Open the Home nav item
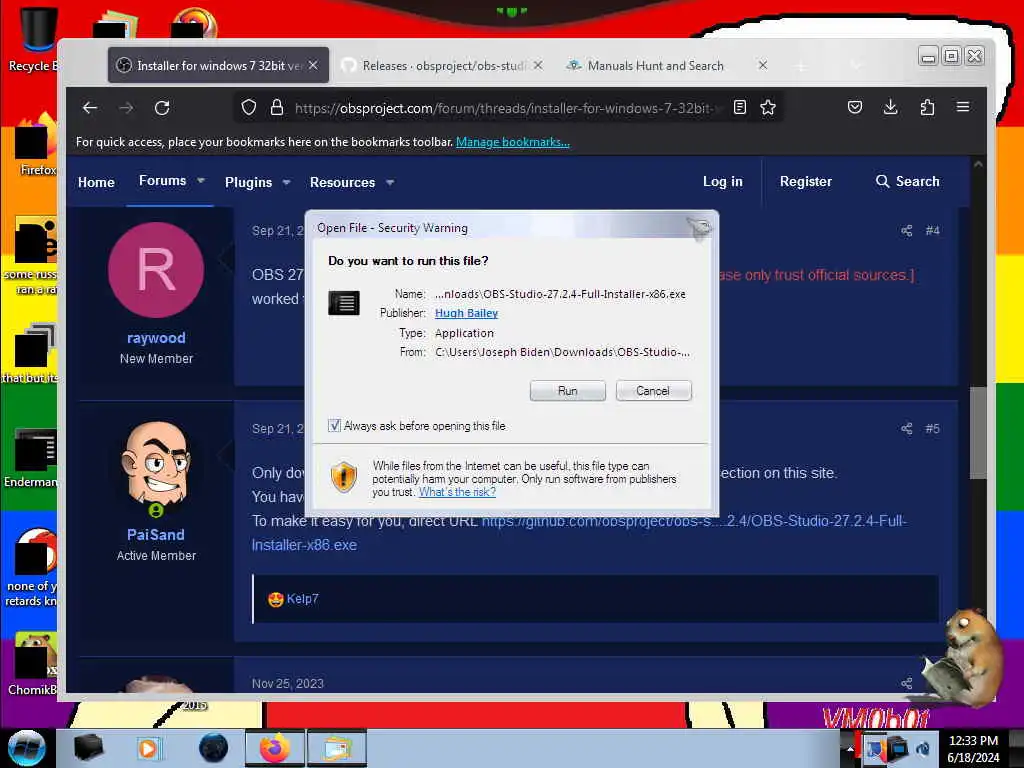Image resolution: width=1024 pixels, height=768 pixels. [x=96, y=182]
